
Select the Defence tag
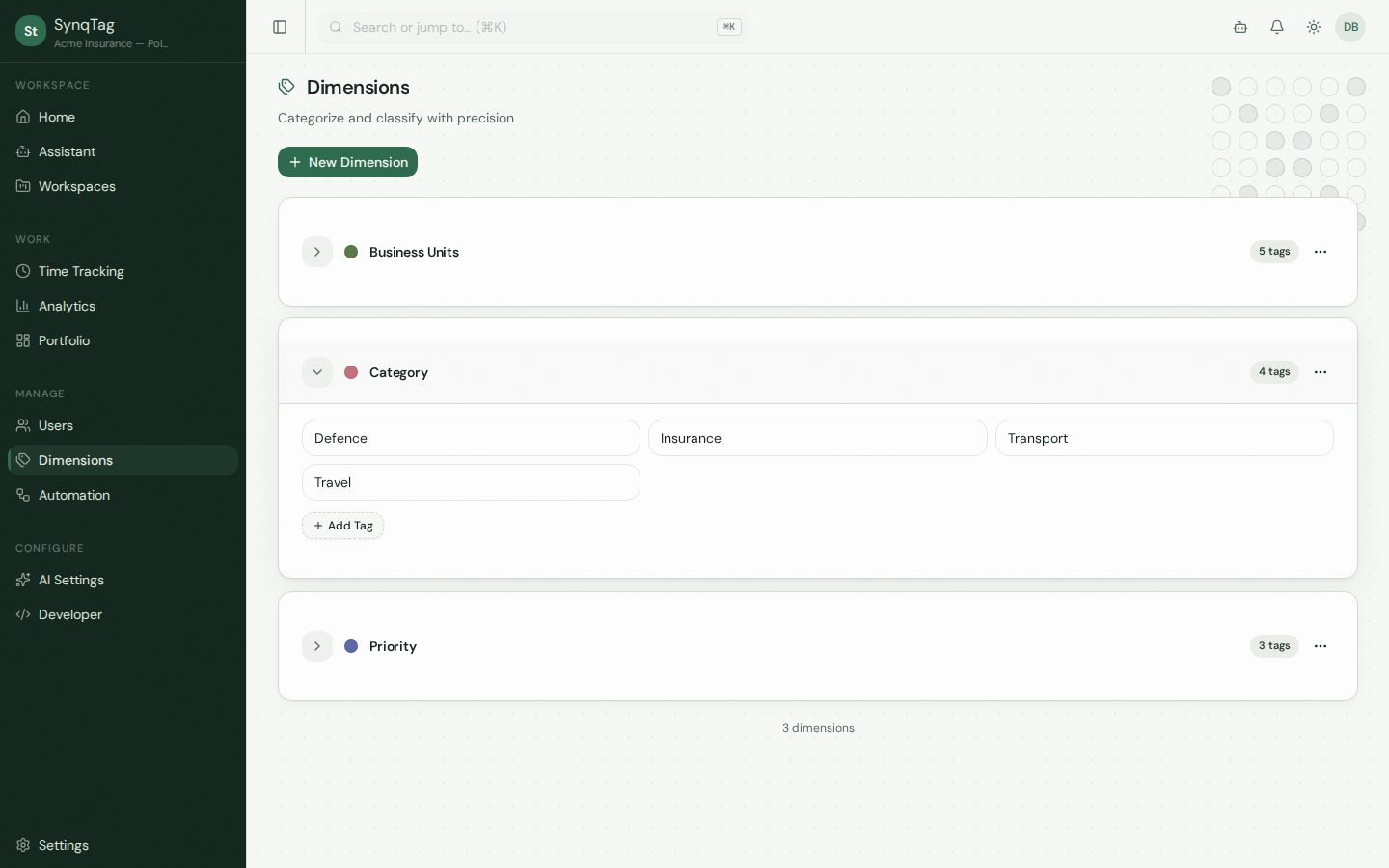coord(471,438)
